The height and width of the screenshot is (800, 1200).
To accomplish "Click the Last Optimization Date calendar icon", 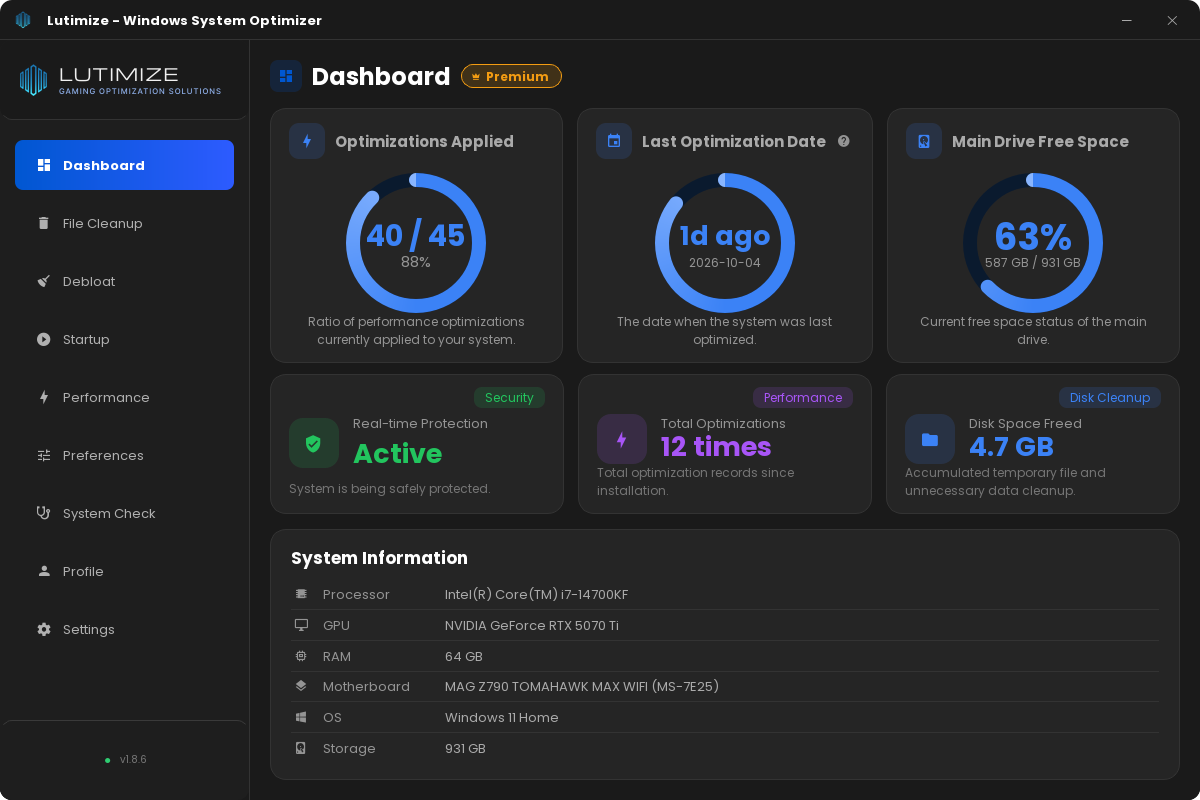I will click(614, 141).
